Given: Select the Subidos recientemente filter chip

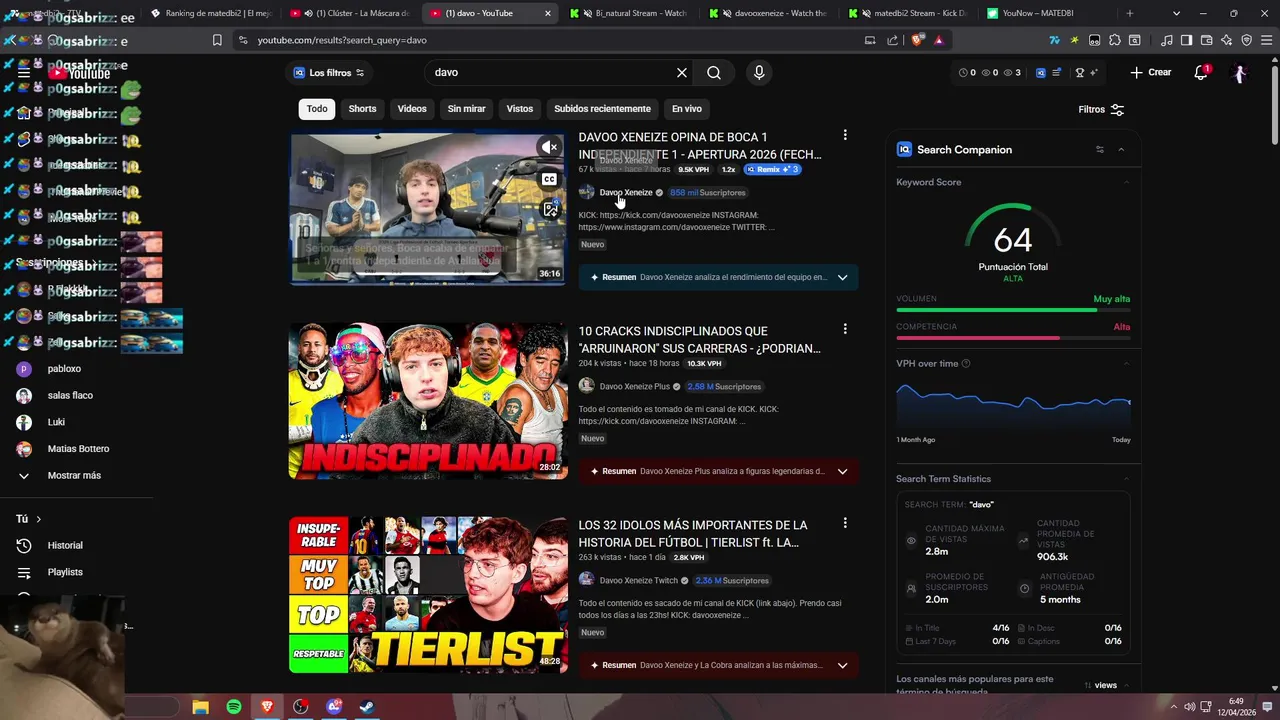Looking at the screenshot, I should pos(602,109).
